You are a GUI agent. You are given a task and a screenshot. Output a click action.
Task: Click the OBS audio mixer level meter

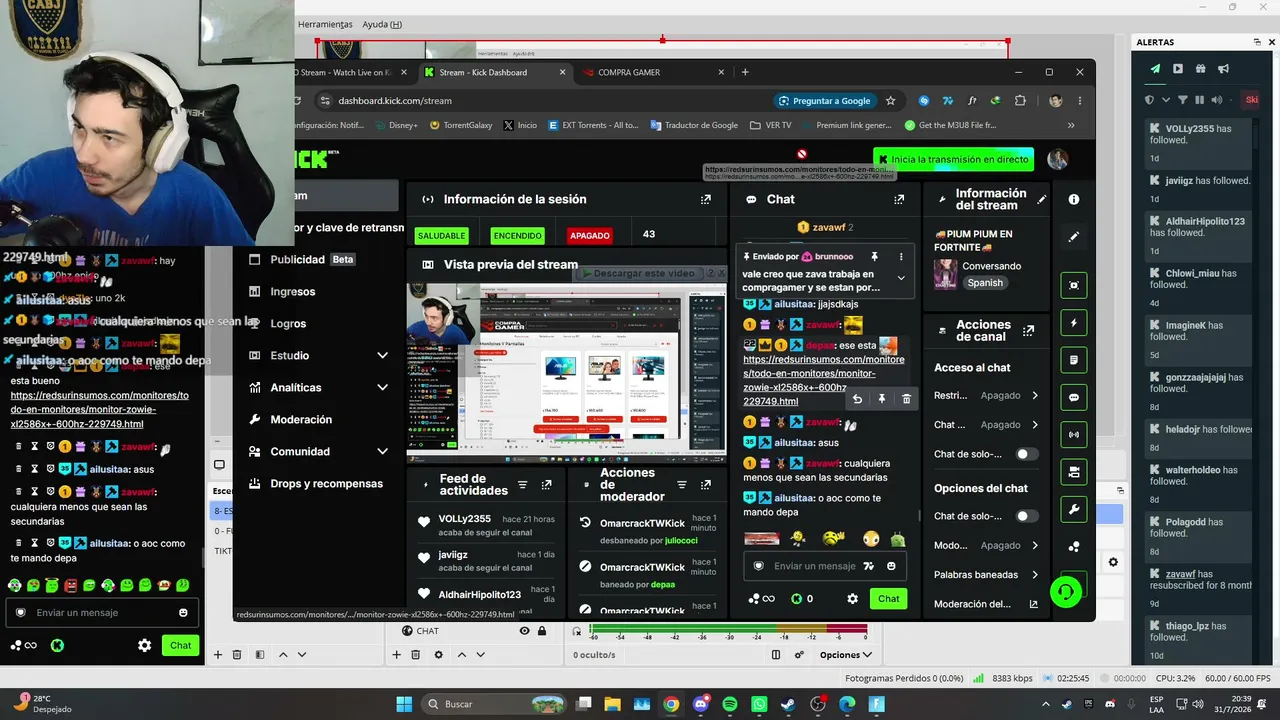[x=728, y=631]
